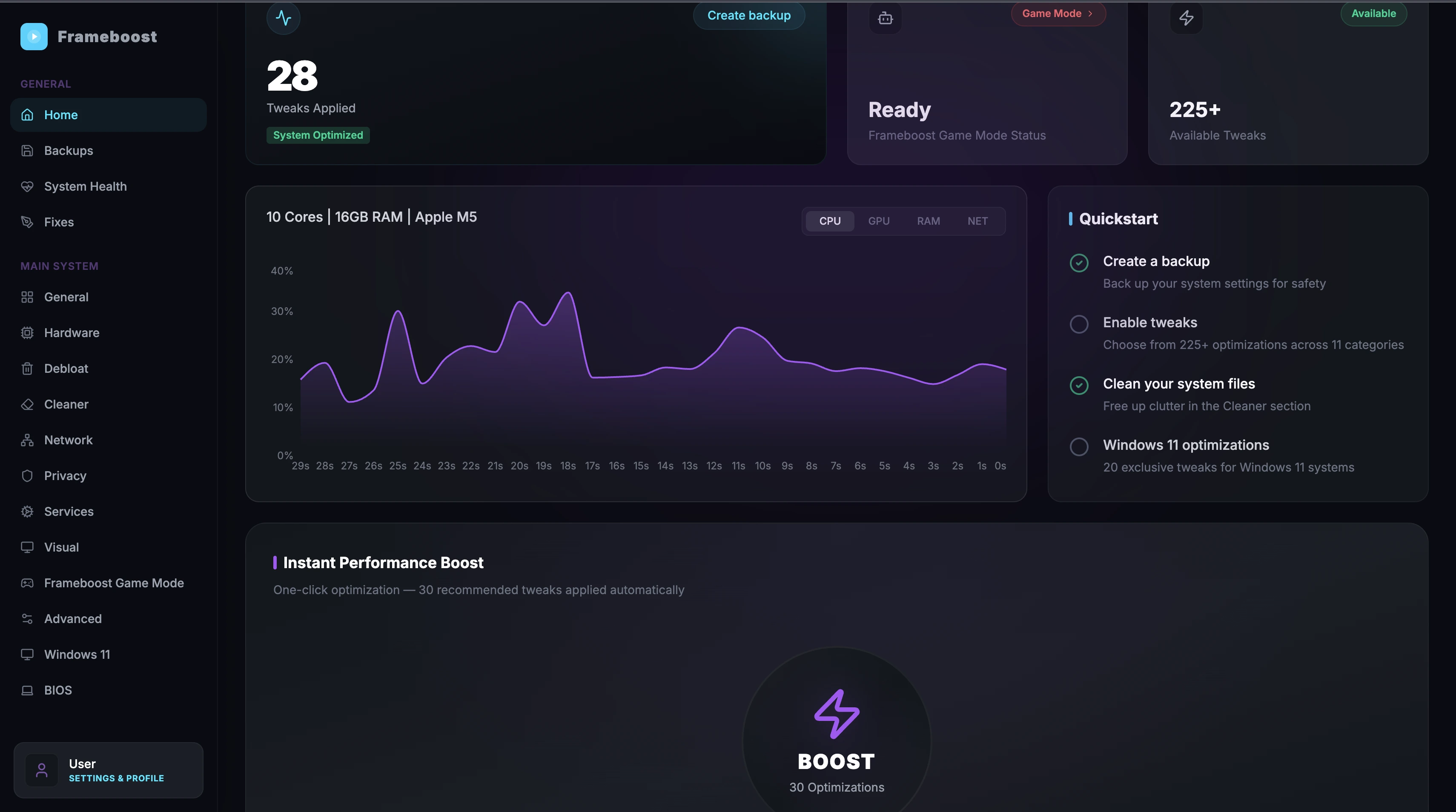Click the robot icon on Game Mode card
This screenshot has width=1456, height=812.
[x=885, y=18]
